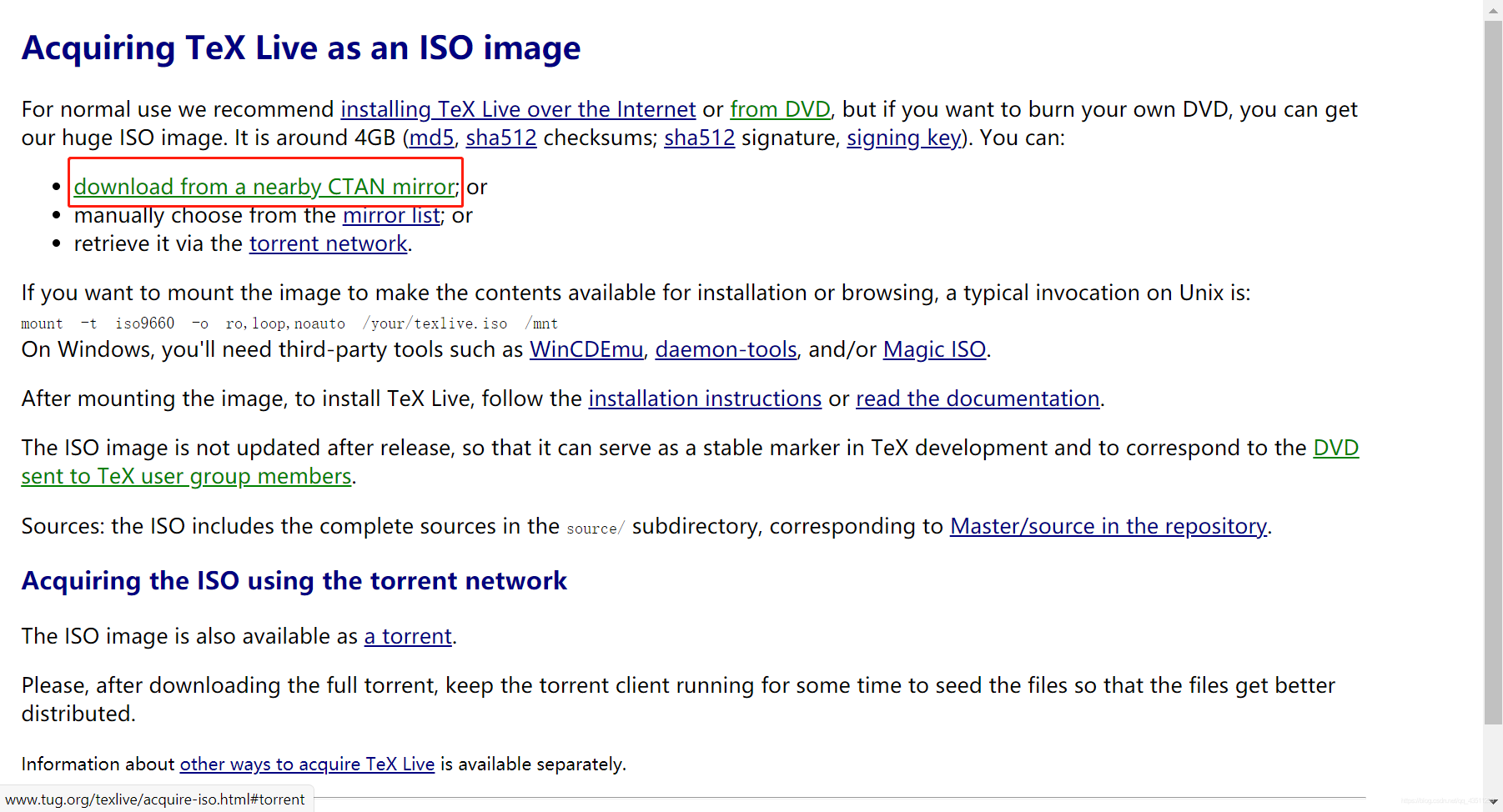Open 'other ways to acquire TeX Live' link
The height and width of the screenshot is (812, 1503).
tap(307, 764)
